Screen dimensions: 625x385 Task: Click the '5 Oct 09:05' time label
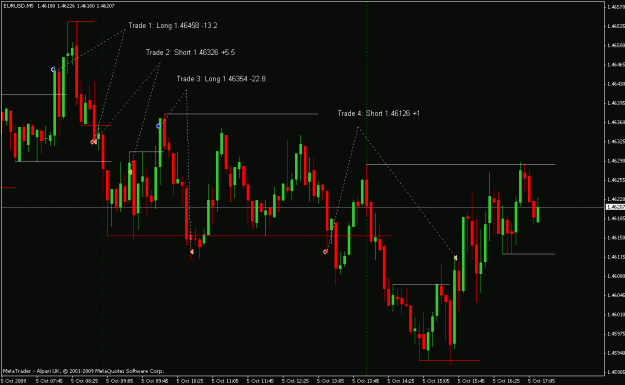click(120, 381)
